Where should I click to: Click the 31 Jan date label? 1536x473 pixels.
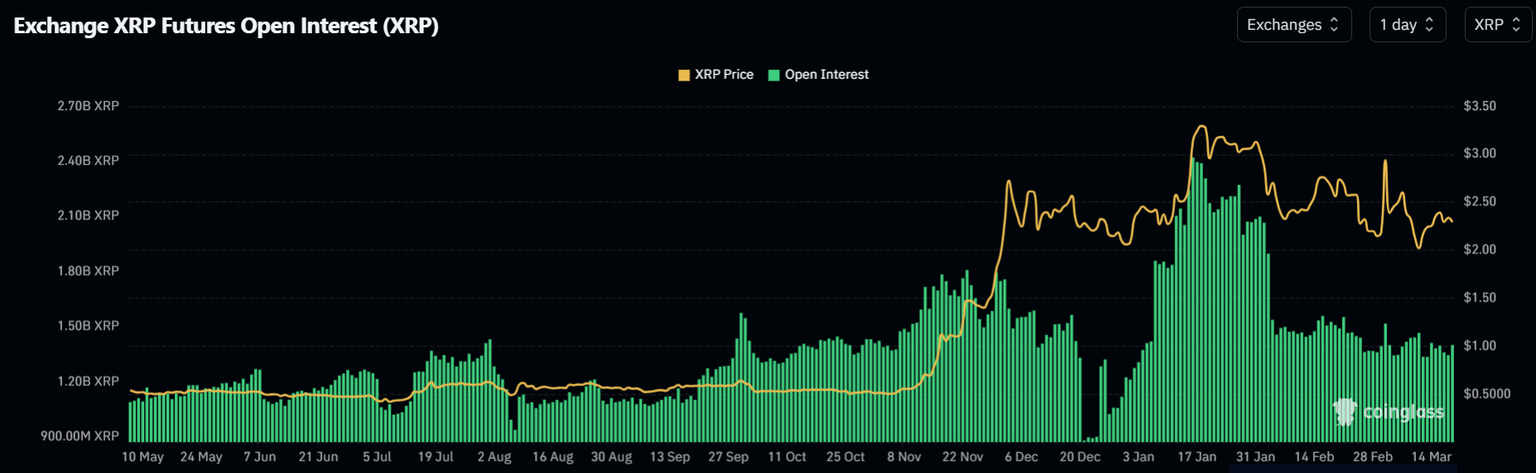click(1254, 456)
